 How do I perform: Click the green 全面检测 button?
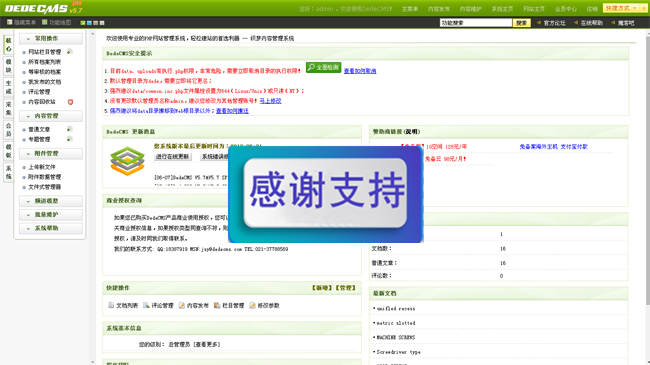tap(323, 67)
